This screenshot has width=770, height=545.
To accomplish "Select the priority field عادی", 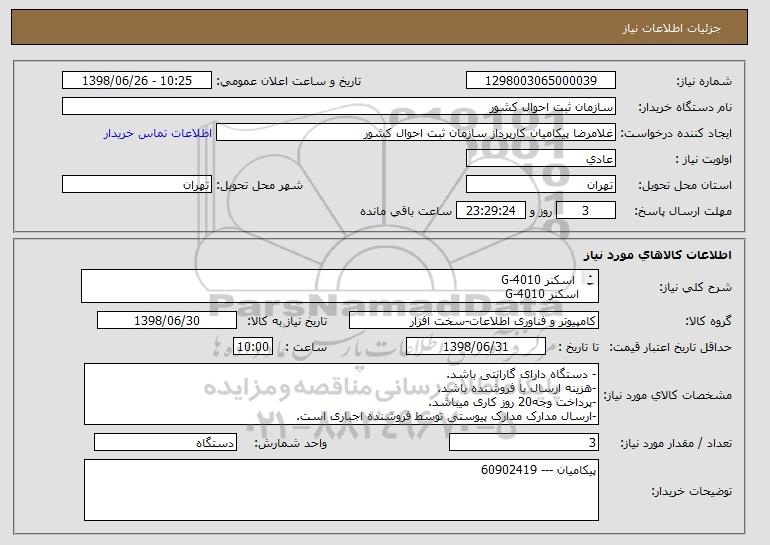I will (x=541, y=159).
